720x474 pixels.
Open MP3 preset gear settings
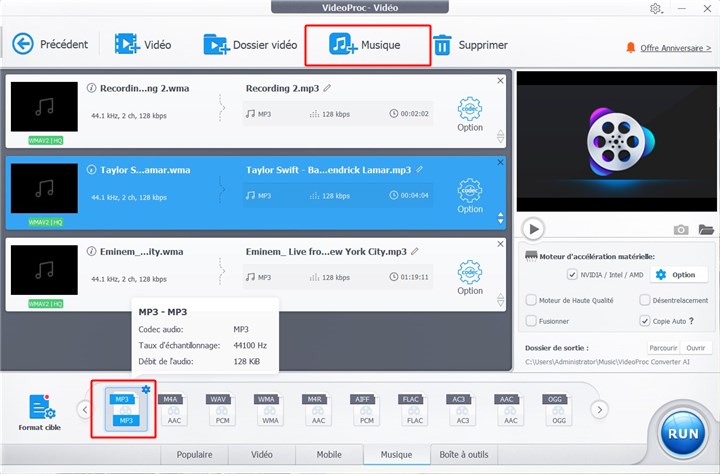(x=146, y=389)
